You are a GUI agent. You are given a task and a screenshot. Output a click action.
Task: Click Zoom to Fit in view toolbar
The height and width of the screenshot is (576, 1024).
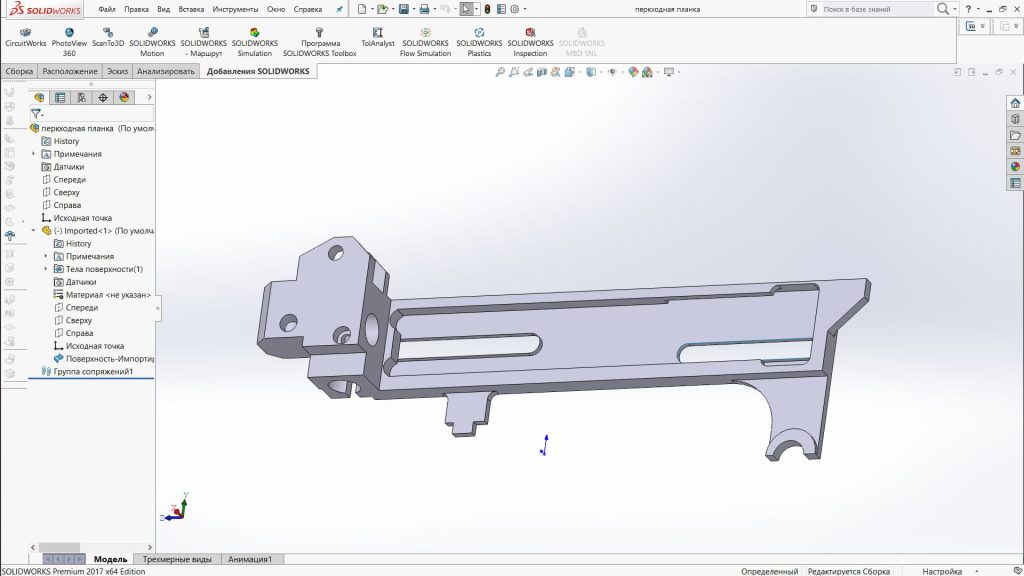coord(500,72)
